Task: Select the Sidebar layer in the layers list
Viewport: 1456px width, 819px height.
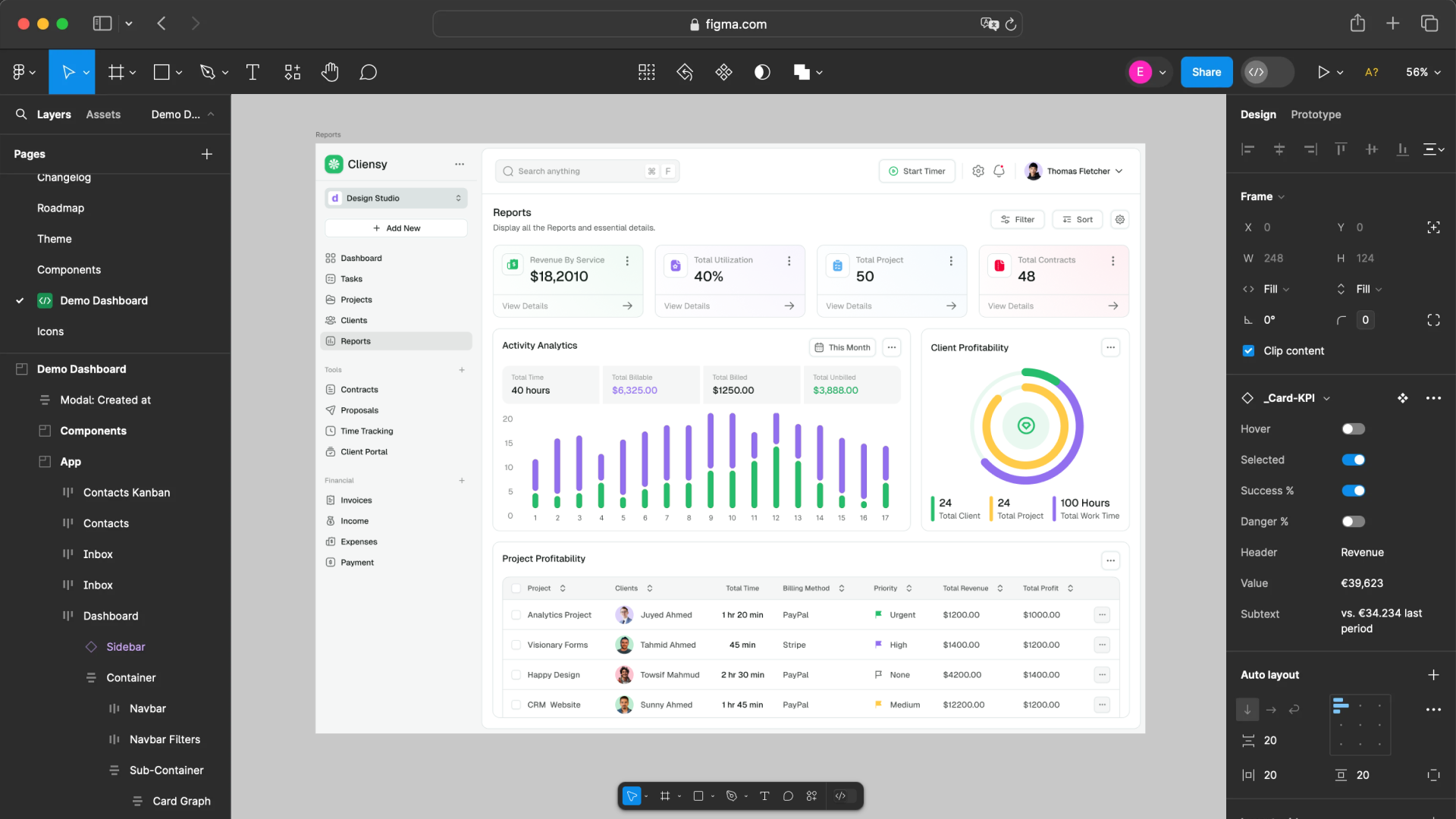Action: point(125,646)
